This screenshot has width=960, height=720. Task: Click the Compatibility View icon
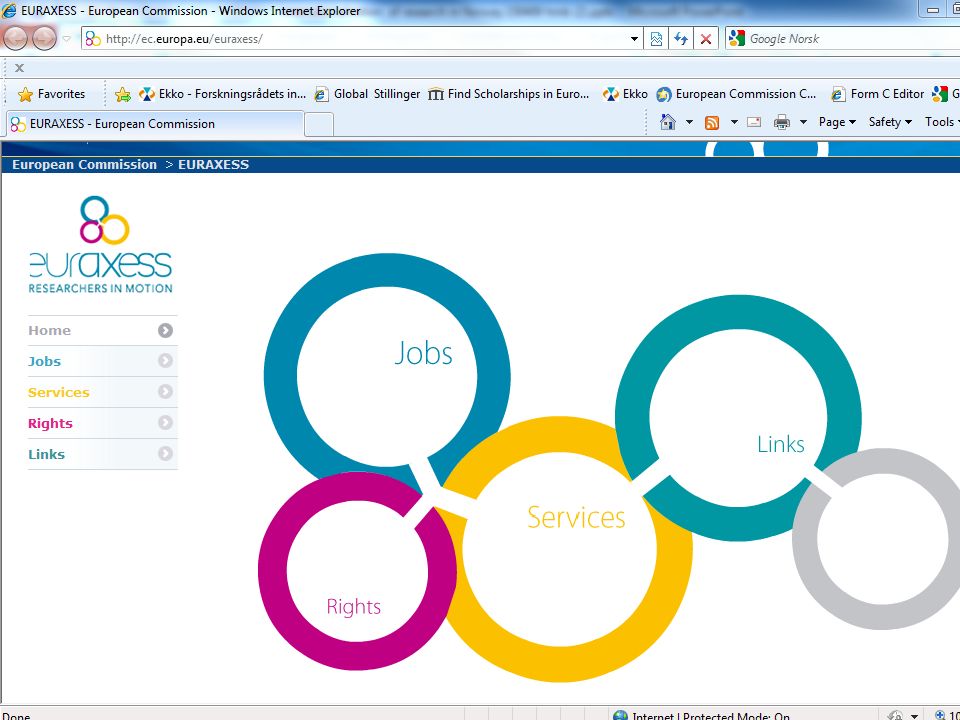656,39
